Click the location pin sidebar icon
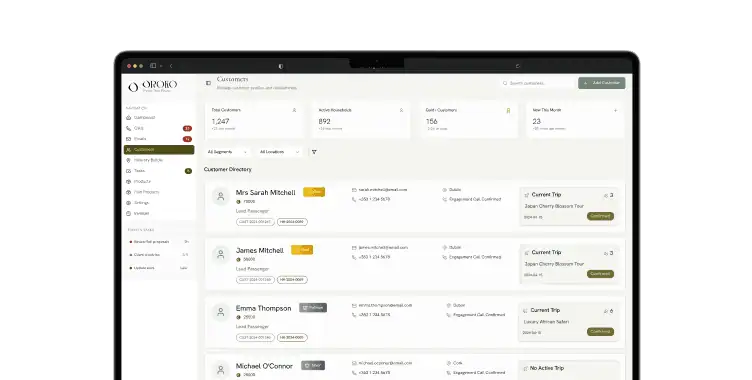Image resolution: width=752 pixels, height=380 pixels. [128, 160]
